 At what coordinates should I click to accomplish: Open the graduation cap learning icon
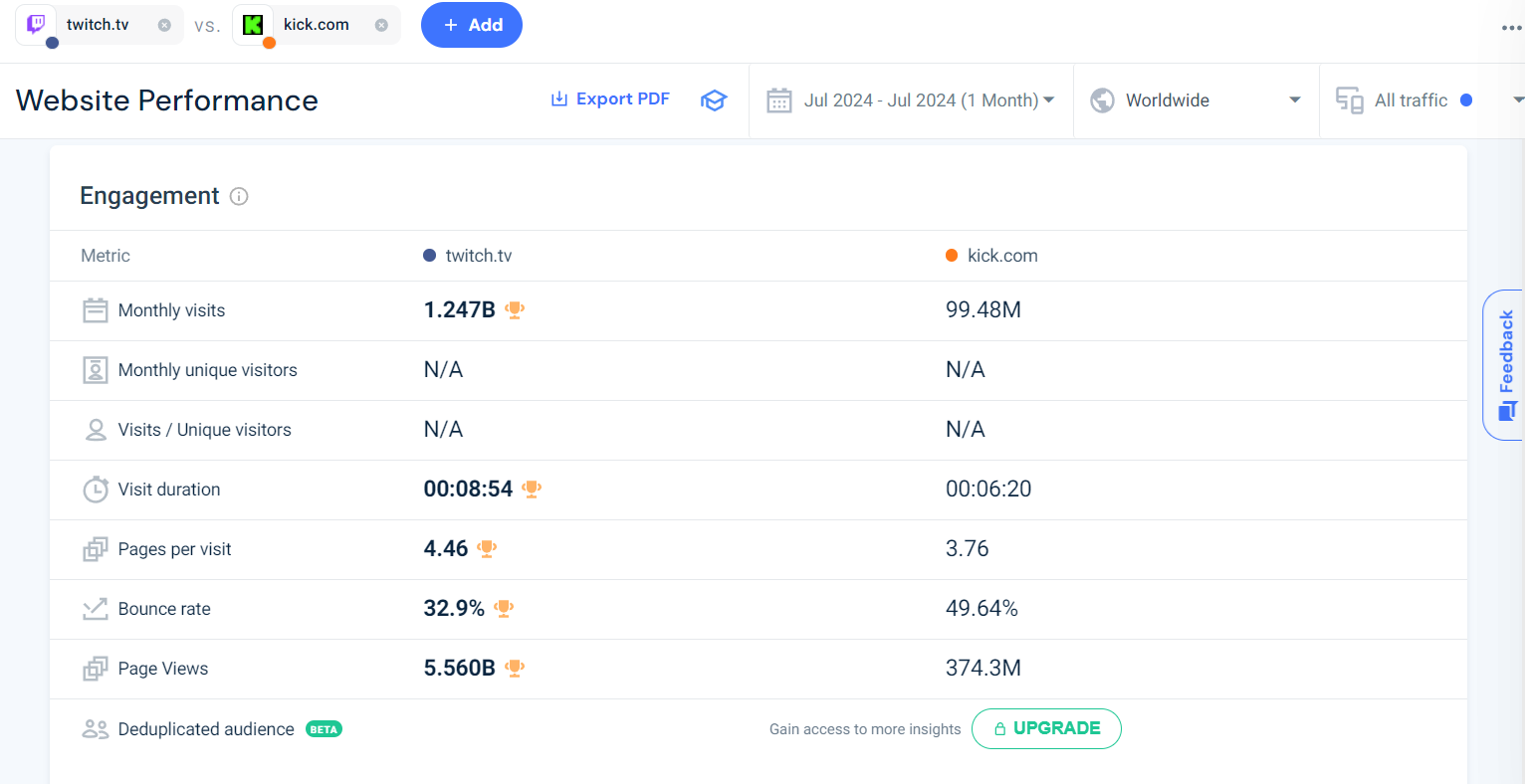click(714, 100)
